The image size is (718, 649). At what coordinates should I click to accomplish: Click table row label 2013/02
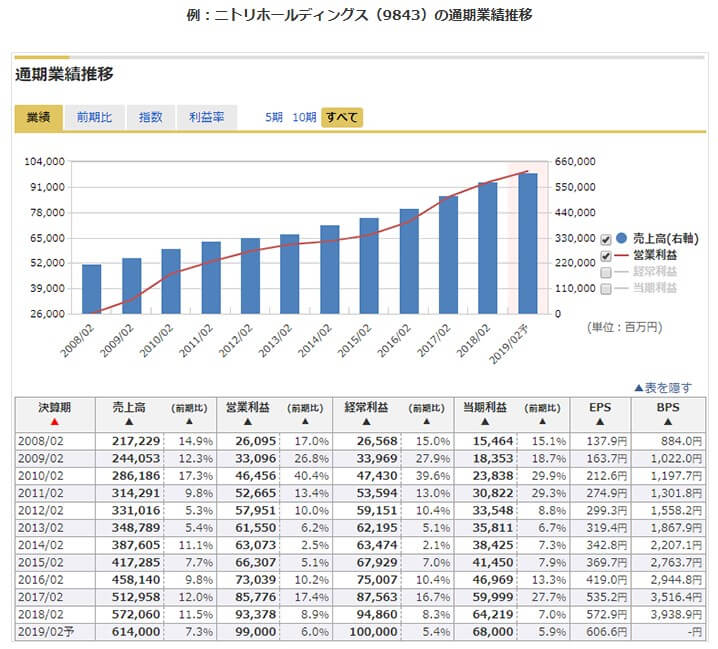pyautogui.click(x=41, y=528)
